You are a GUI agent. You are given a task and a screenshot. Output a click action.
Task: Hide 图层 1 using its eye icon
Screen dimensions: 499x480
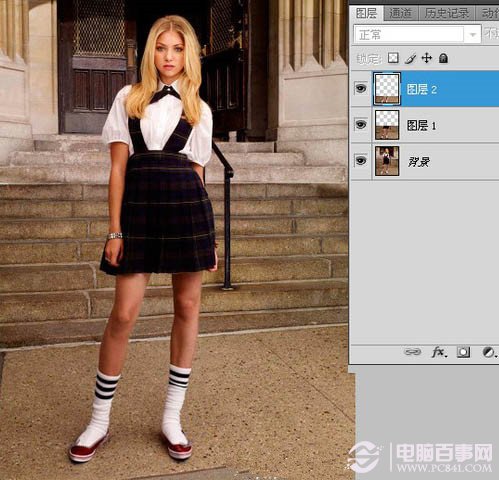pyautogui.click(x=361, y=125)
